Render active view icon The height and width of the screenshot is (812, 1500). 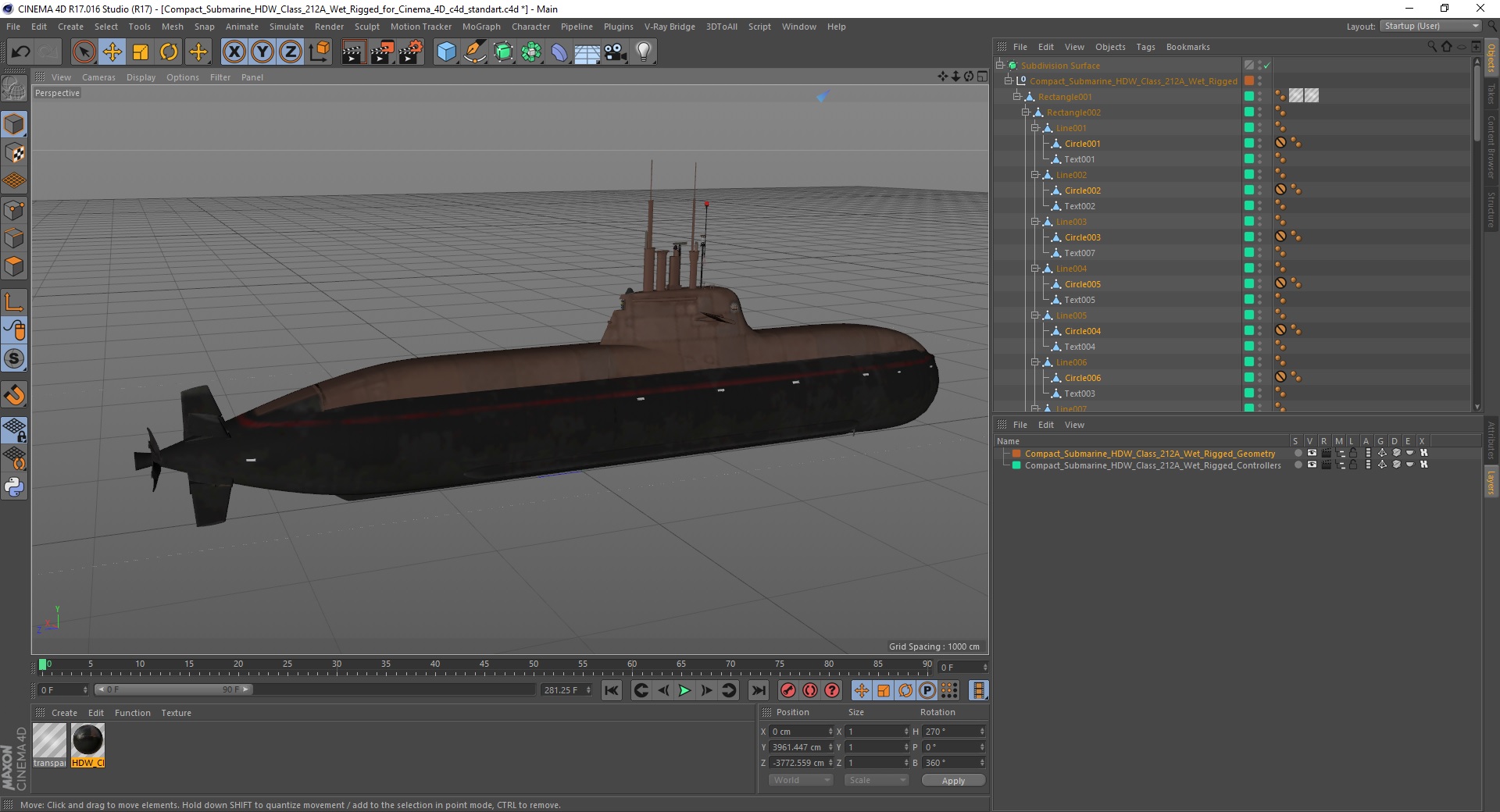pos(353,52)
